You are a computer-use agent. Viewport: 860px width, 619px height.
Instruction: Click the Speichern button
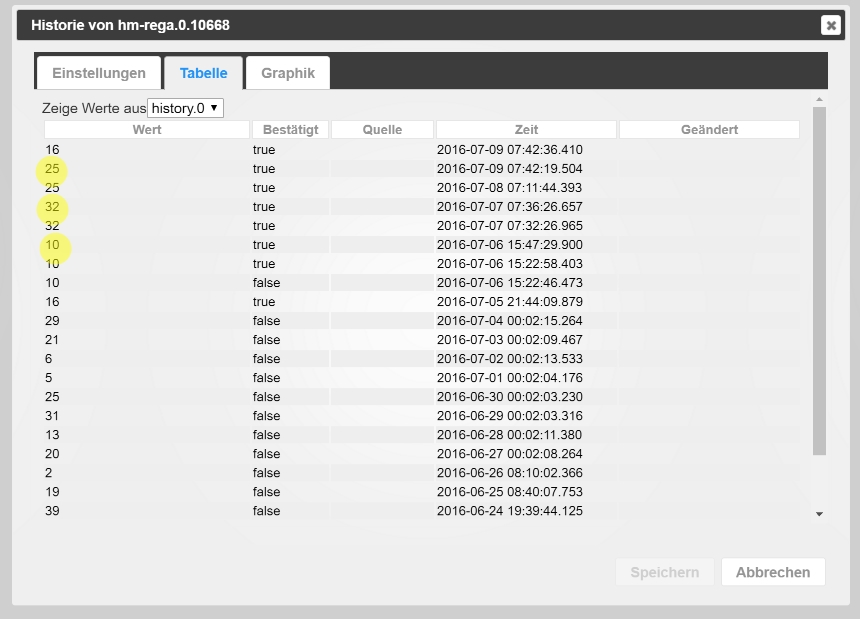[x=665, y=572]
